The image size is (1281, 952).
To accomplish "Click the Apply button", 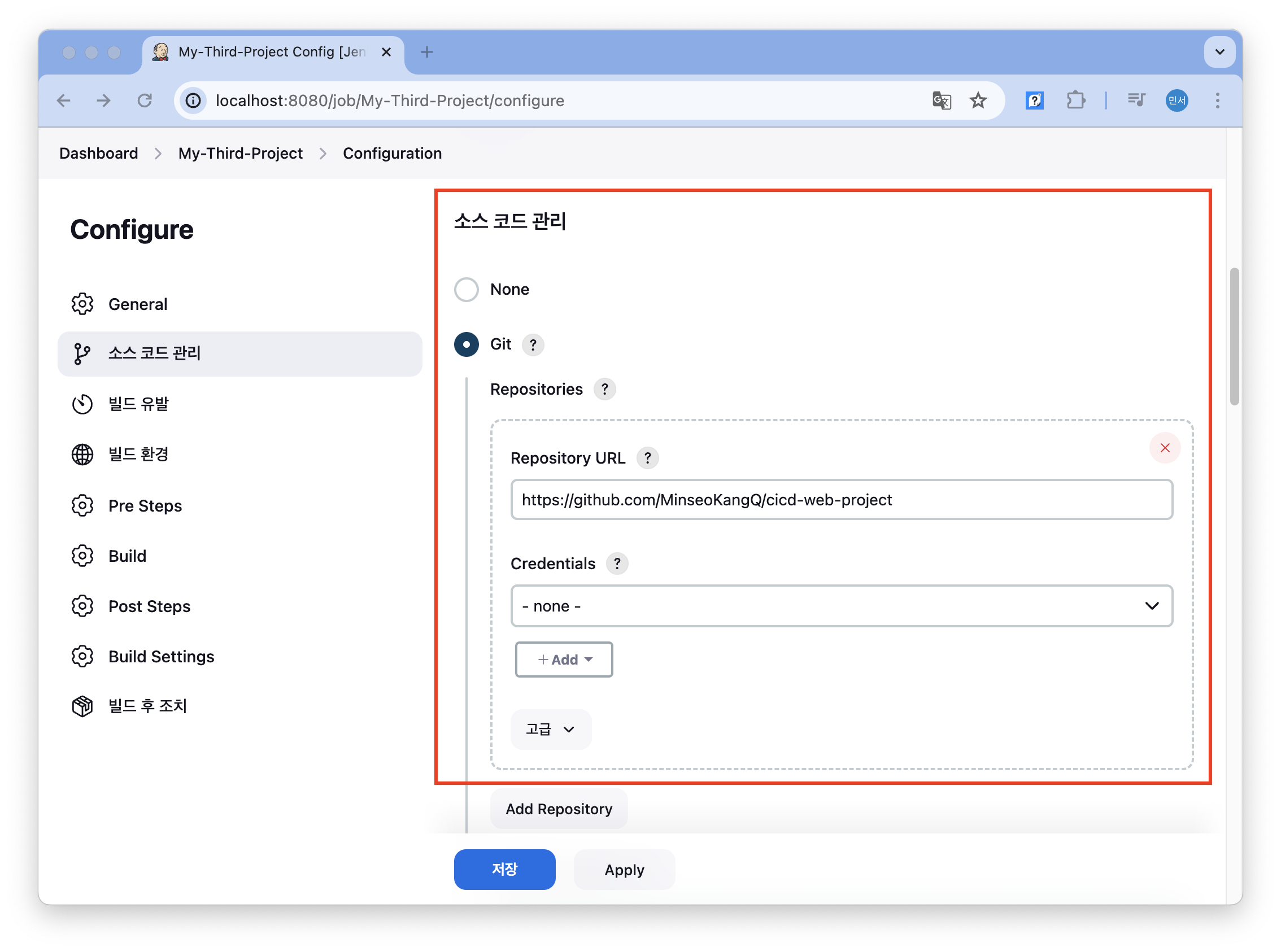I will pyautogui.click(x=624, y=869).
